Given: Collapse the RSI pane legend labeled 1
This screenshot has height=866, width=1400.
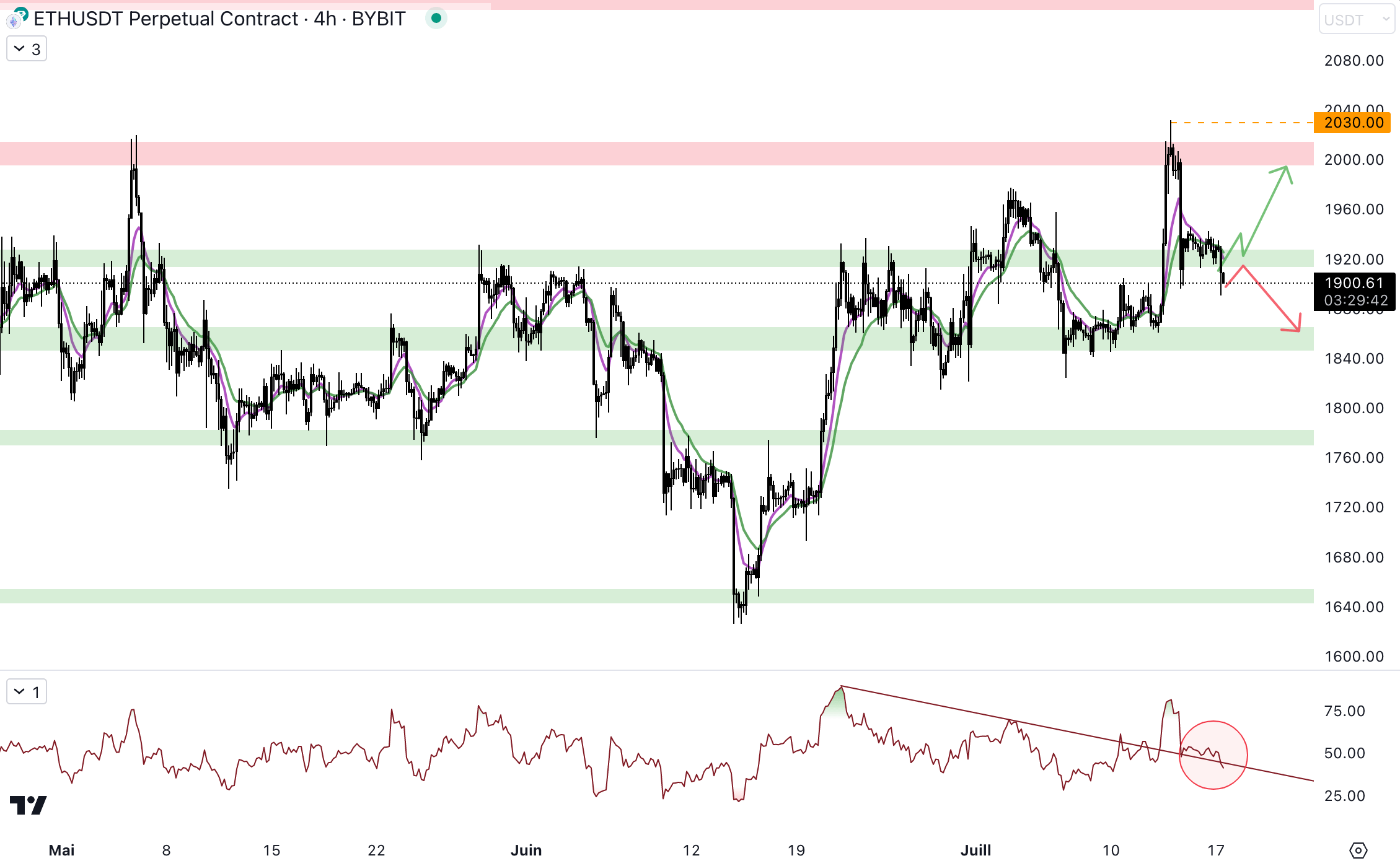Looking at the screenshot, I should [27, 692].
